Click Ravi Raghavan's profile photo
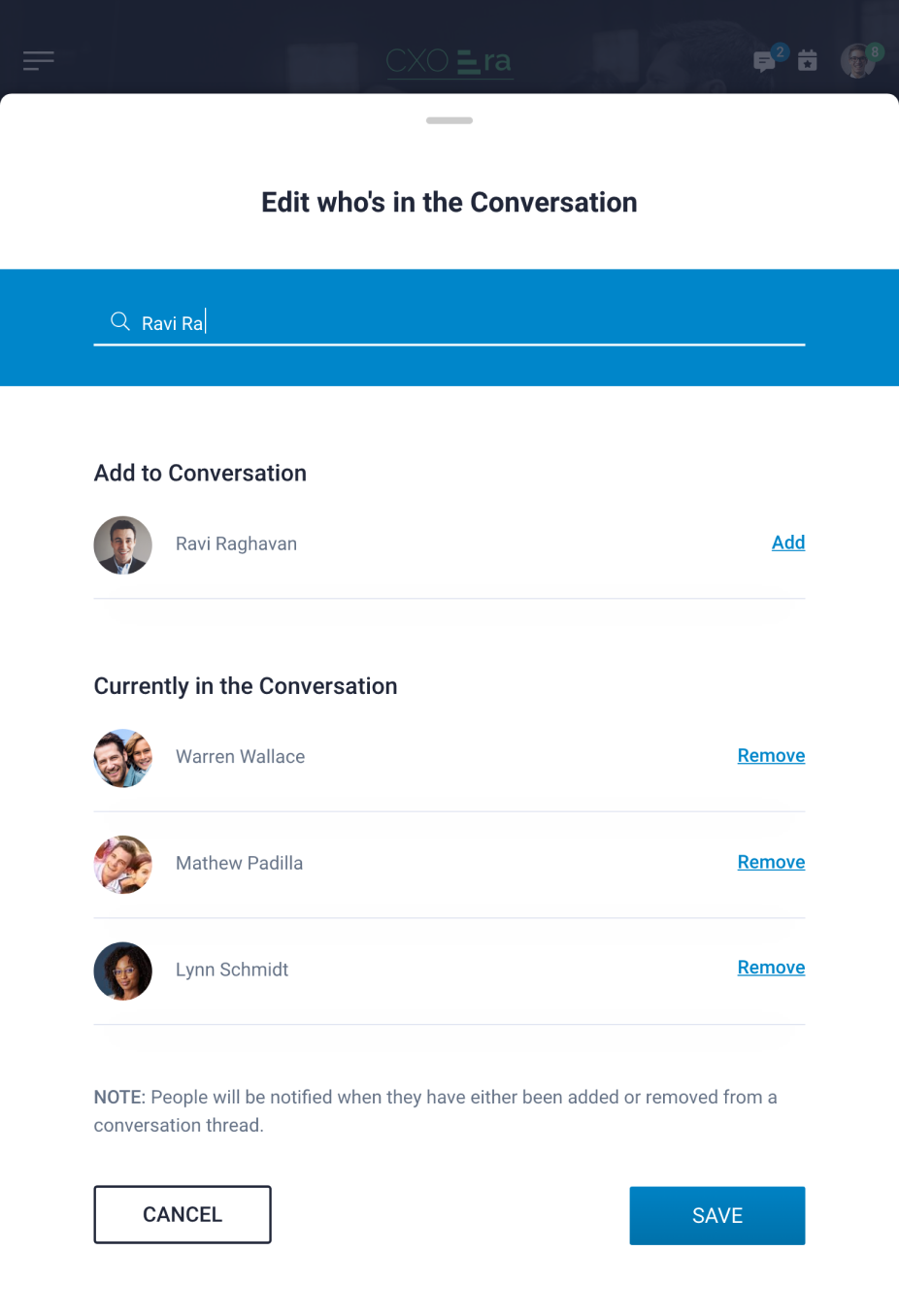The height and width of the screenshot is (1316, 899). pyautogui.click(x=123, y=544)
